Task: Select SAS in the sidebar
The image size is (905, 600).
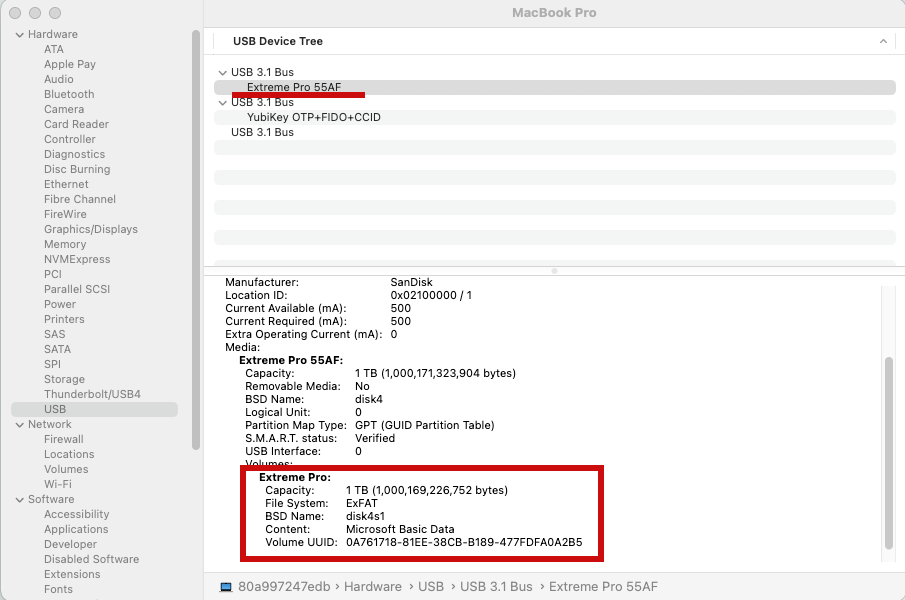Action: pyautogui.click(x=55, y=335)
